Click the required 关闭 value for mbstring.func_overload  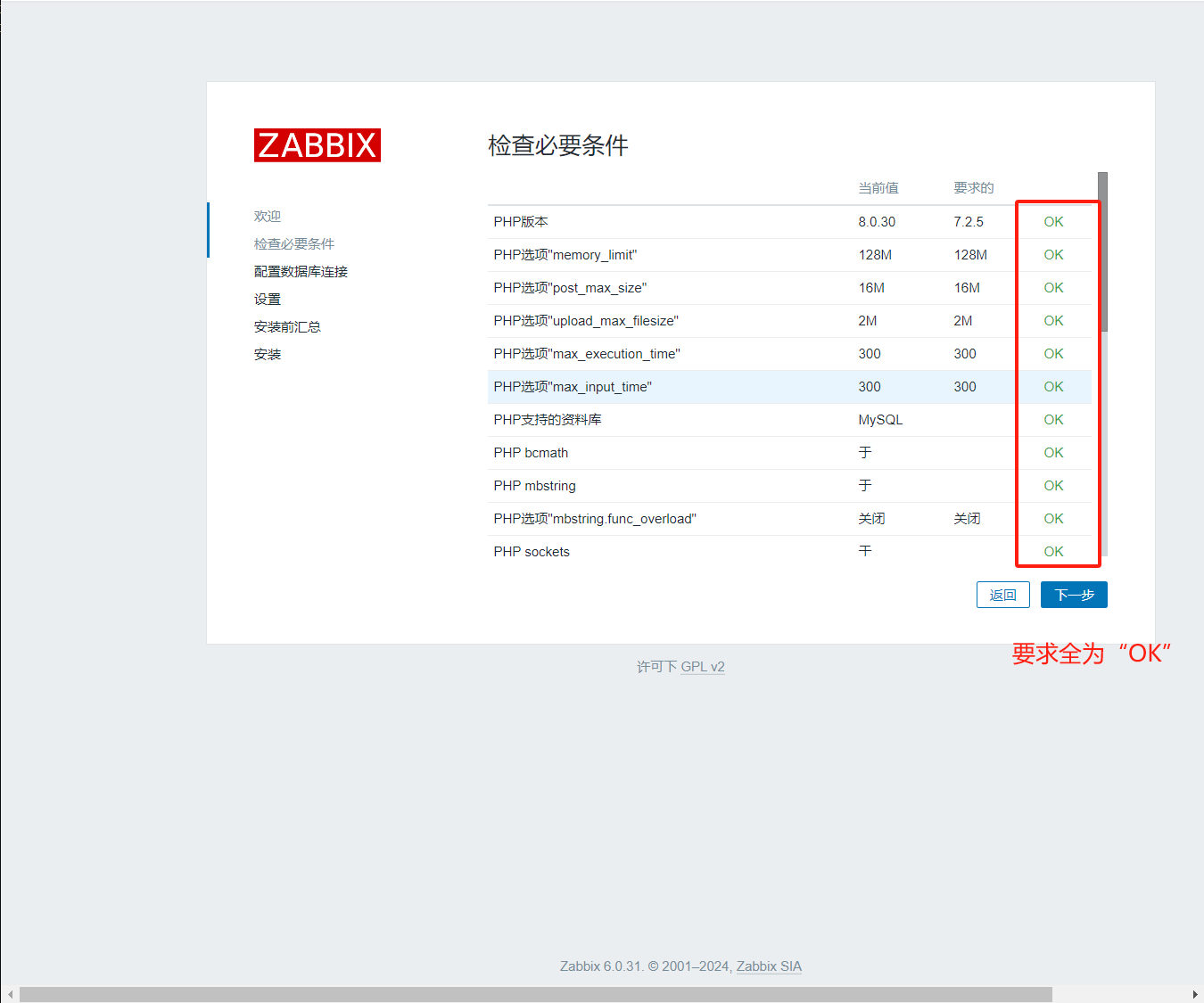pyautogui.click(x=967, y=519)
